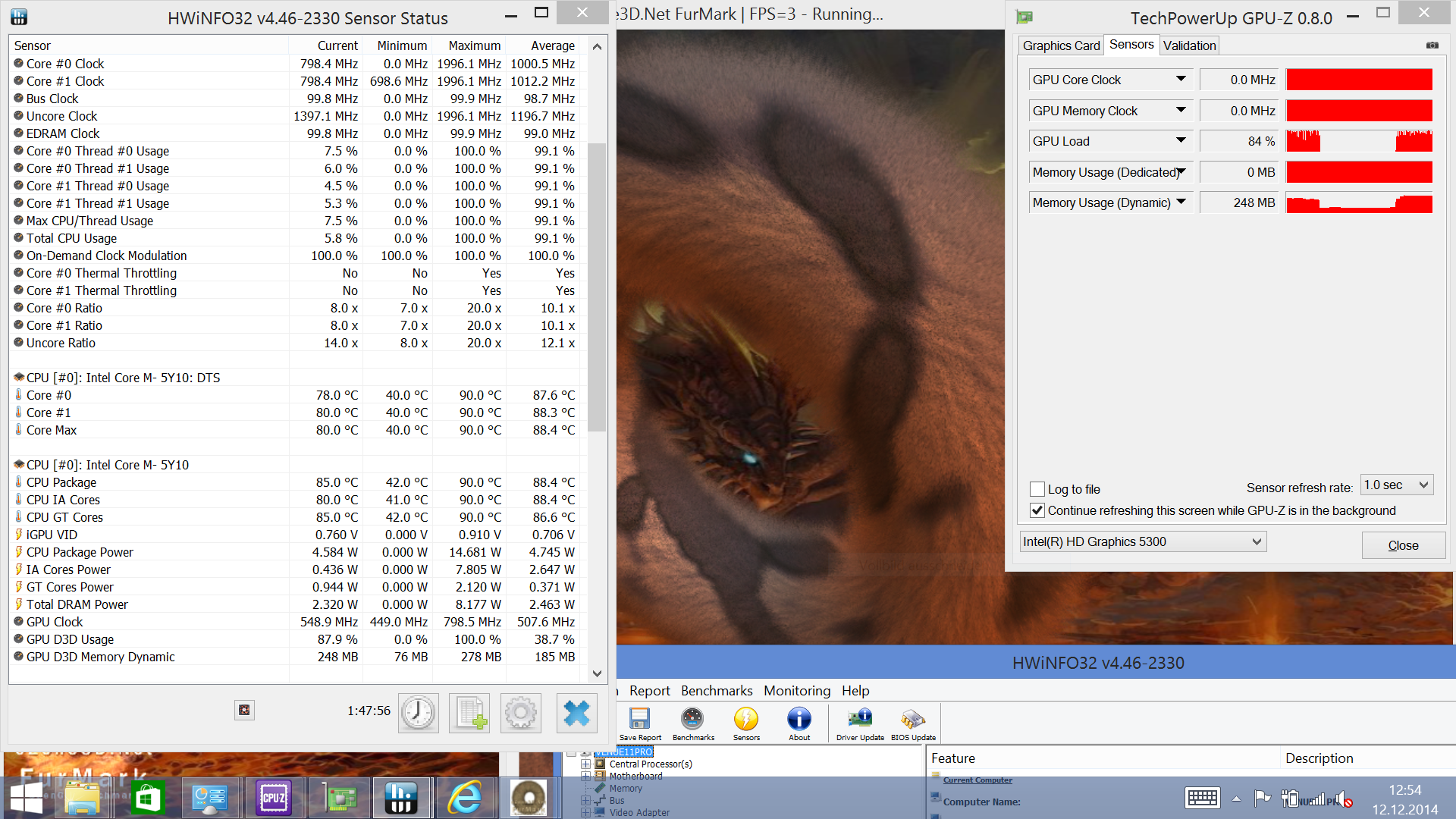1456x819 pixels.
Task: Switch to Graphics Card tab in GPU-Z
Action: [1061, 45]
